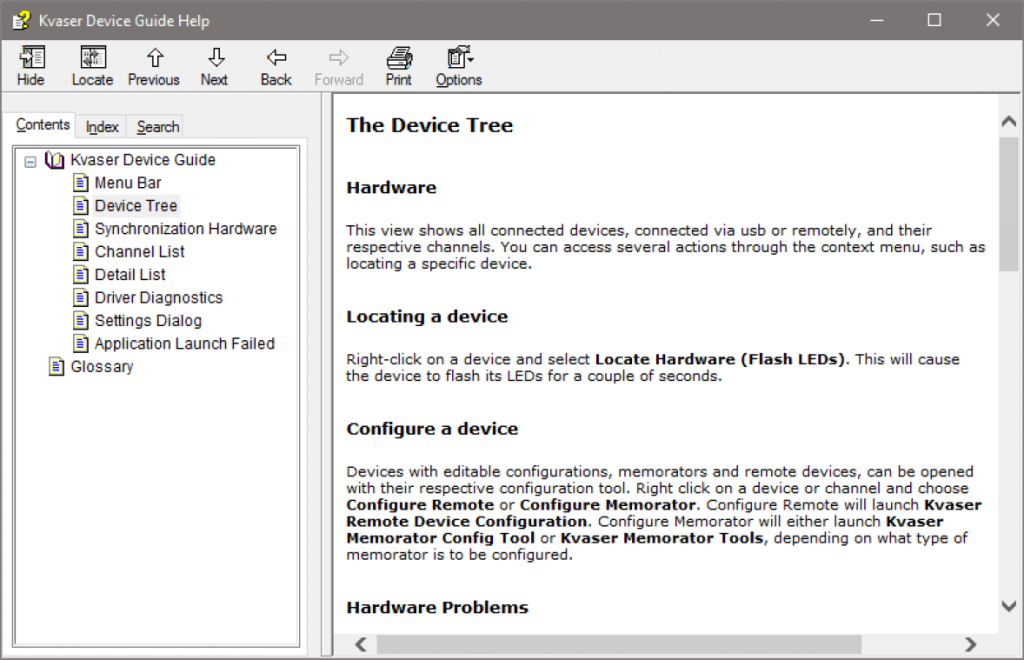Screen dimensions: 1024x660
Task: Open the Menu Bar topic
Action: 128,183
